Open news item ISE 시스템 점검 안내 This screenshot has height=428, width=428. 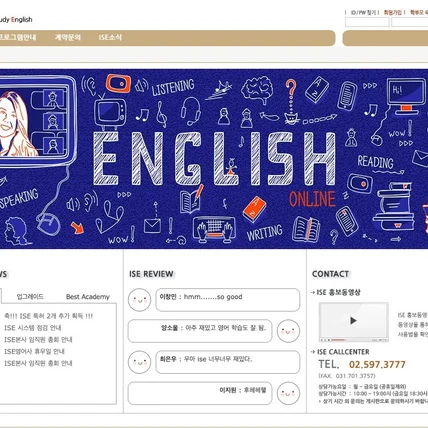pyautogui.click(x=33, y=328)
